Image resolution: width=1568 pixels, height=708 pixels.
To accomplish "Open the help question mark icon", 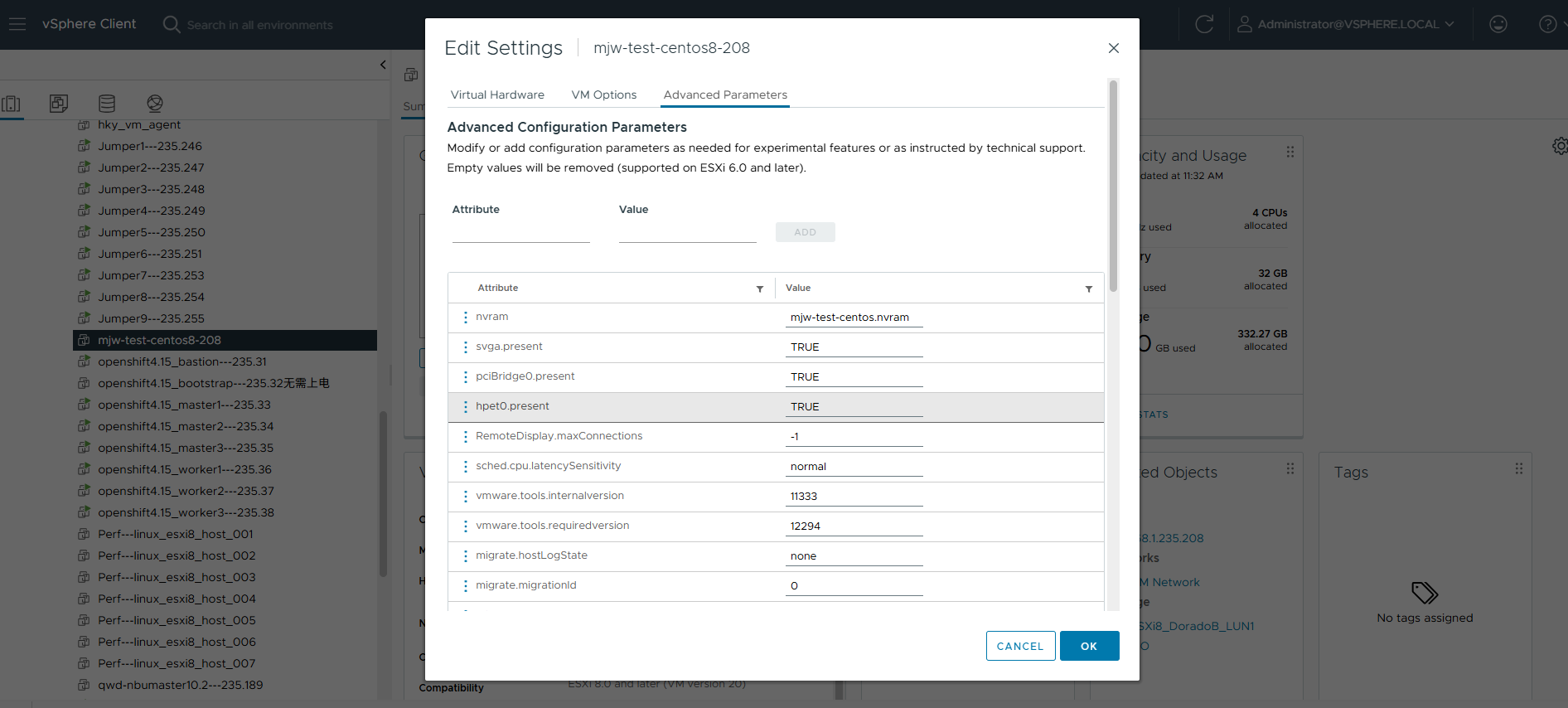I will (x=1547, y=24).
